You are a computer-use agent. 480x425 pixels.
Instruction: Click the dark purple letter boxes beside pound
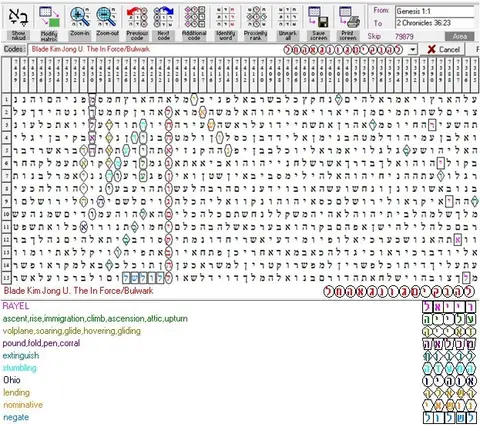449,344
